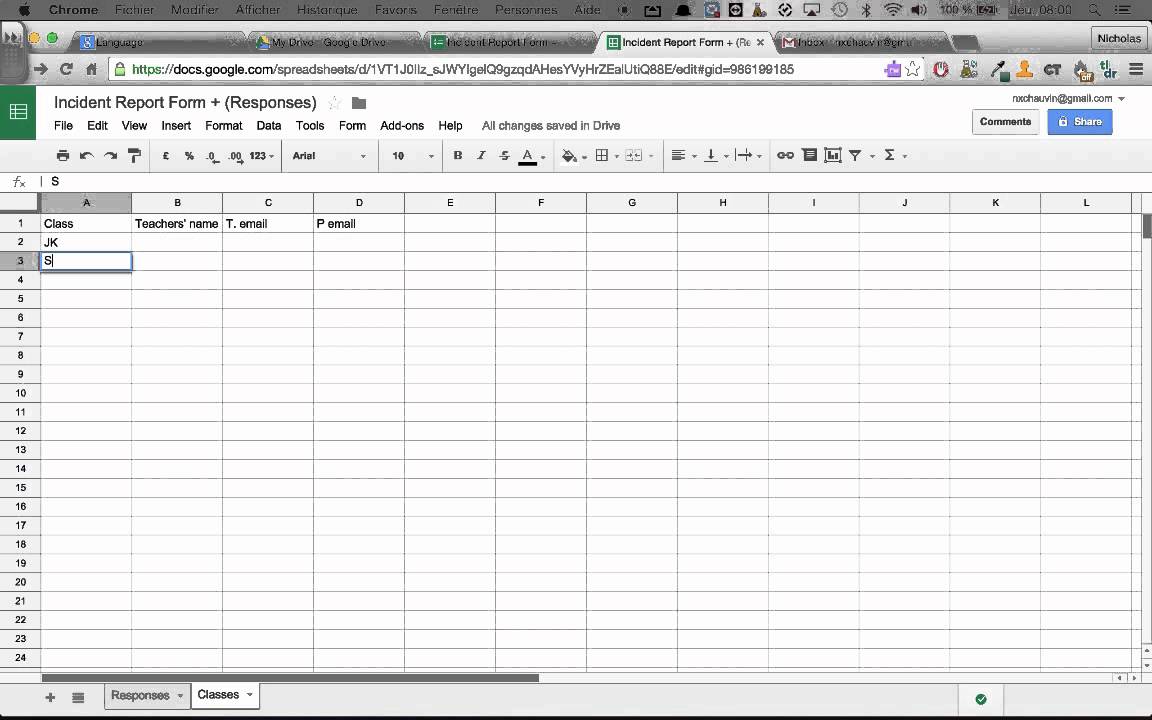Open the Functions (sigma) menu
Viewport: 1152px width, 720px height.
pyautogui.click(x=890, y=156)
